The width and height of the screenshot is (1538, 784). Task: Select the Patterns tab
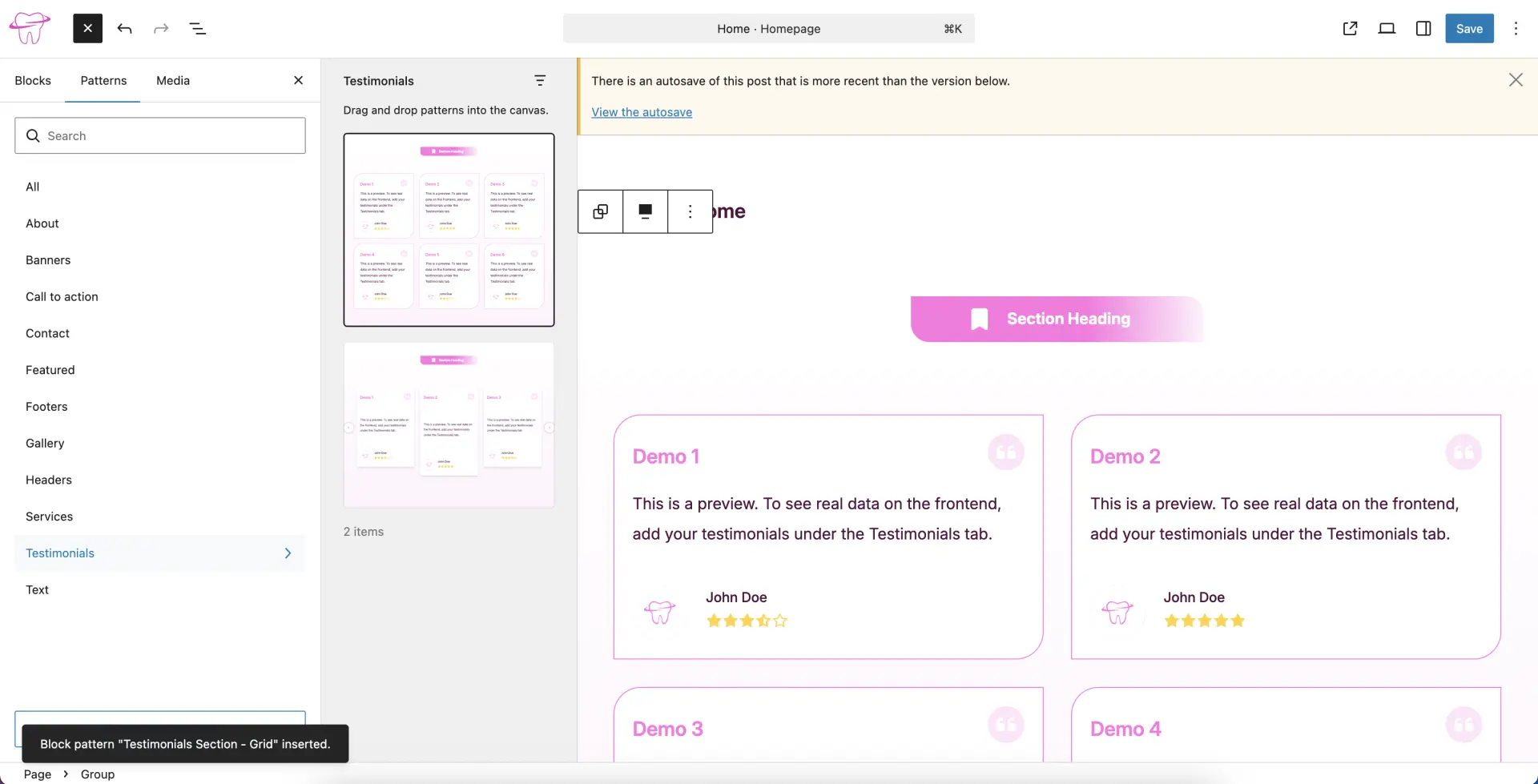tap(103, 80)
